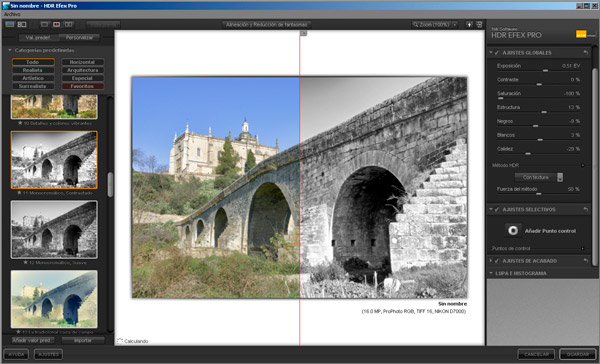This screenshot has width=600, height=364.
Task: Click the Ayuda button
Action: point(16,354)
